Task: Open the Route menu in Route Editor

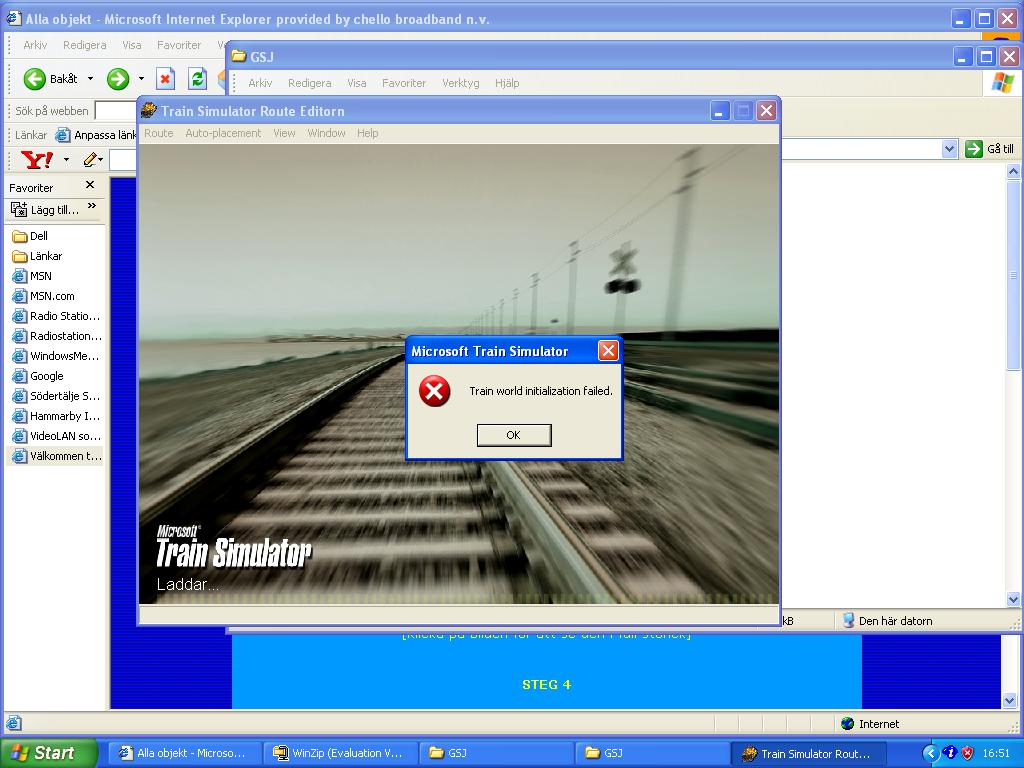Action: point(159,133)
